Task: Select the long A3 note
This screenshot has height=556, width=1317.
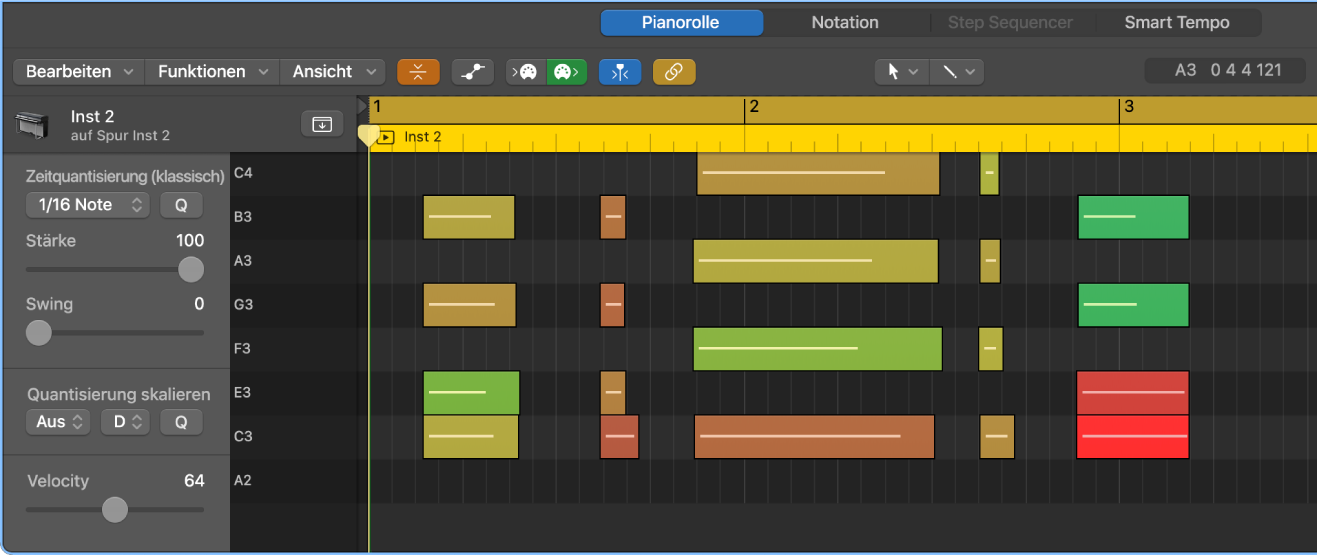Action: click(816, 261)
